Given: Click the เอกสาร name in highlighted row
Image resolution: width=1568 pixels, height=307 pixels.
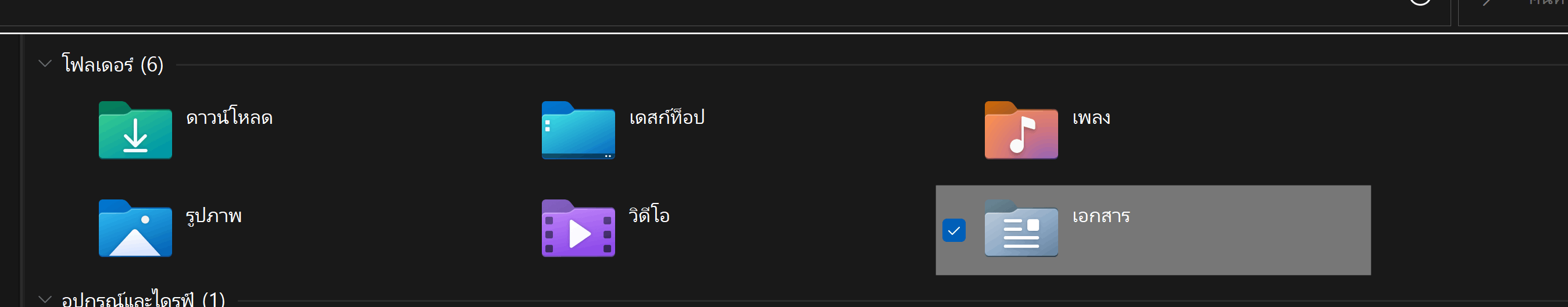Looking at the screenshot, I should coord(1101,216).
